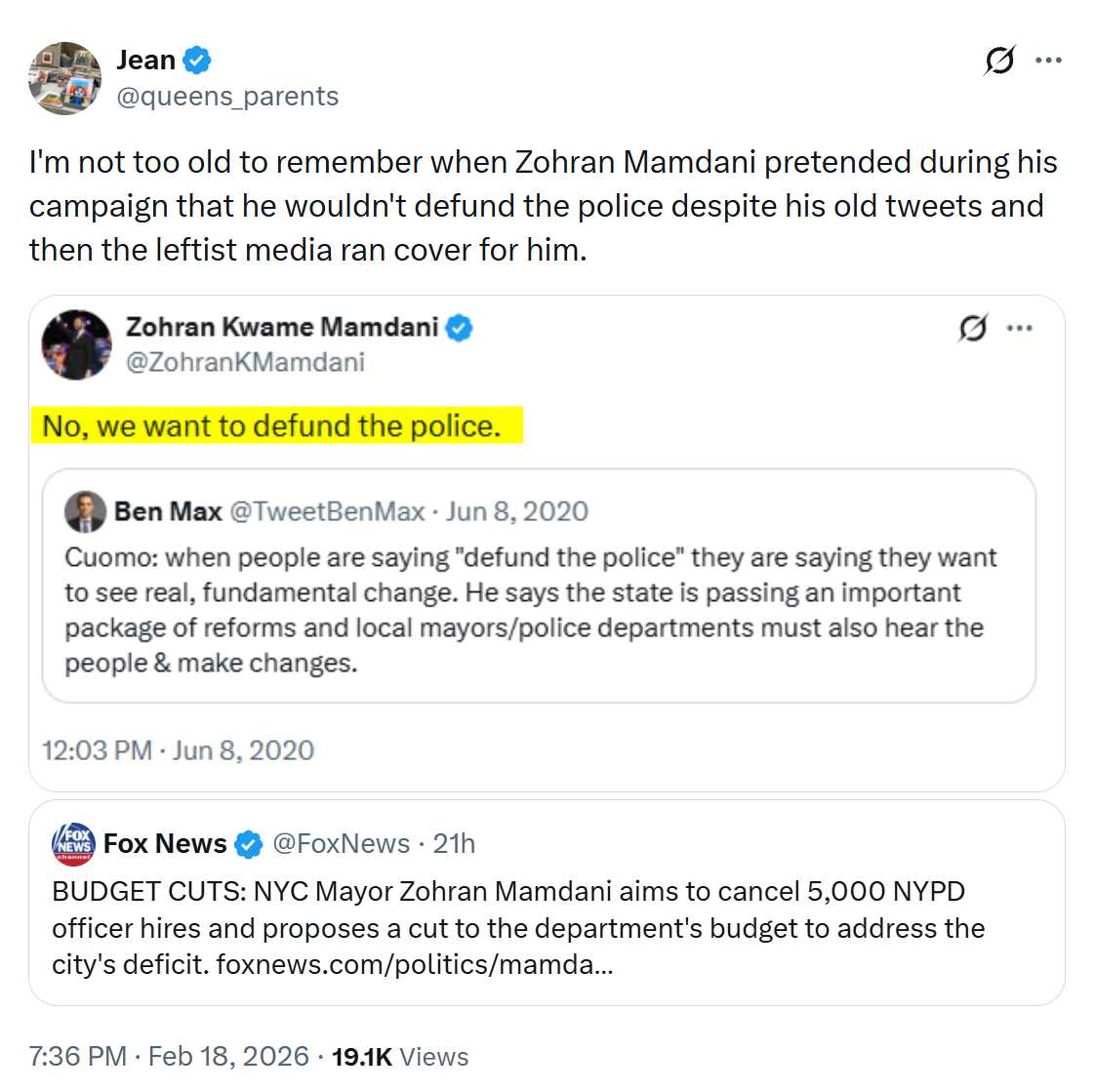Click the Grok icon on Mamdani's quoted tweet

[x=972, y=328]
